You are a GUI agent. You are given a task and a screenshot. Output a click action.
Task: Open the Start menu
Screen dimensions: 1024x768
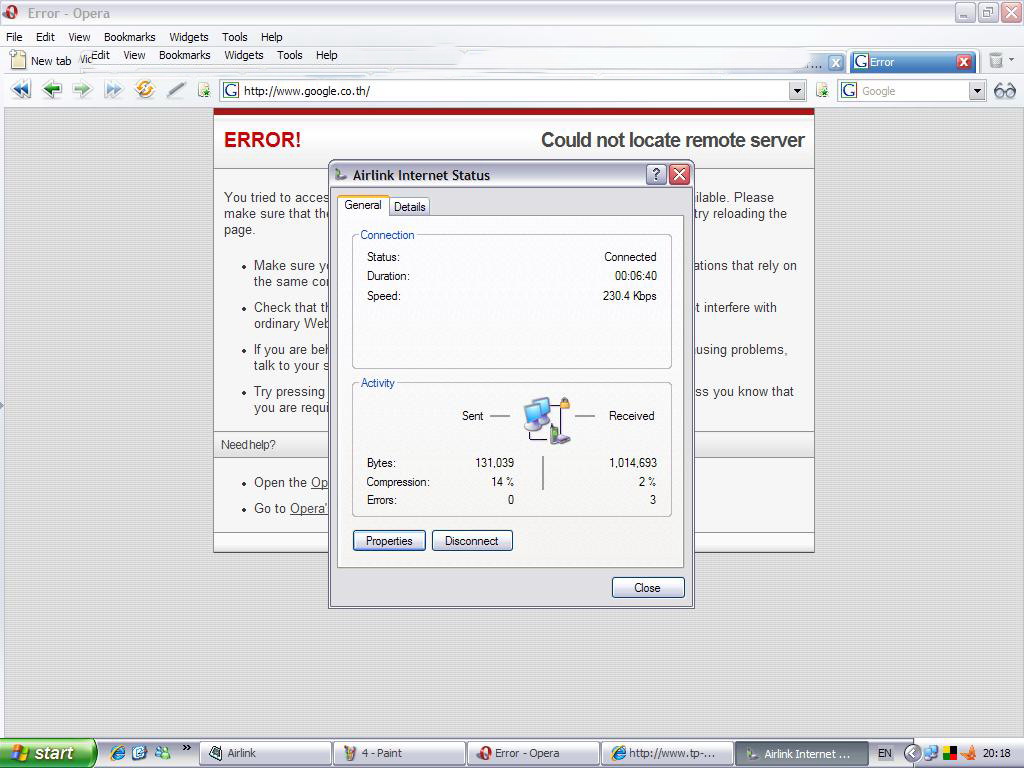click(47, 753)
